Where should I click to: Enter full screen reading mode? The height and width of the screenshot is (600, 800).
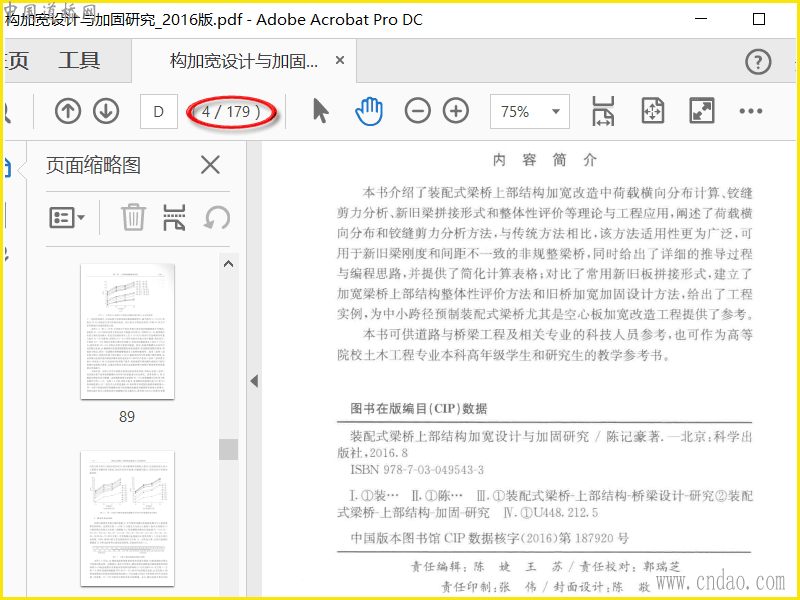pos(702,111)
